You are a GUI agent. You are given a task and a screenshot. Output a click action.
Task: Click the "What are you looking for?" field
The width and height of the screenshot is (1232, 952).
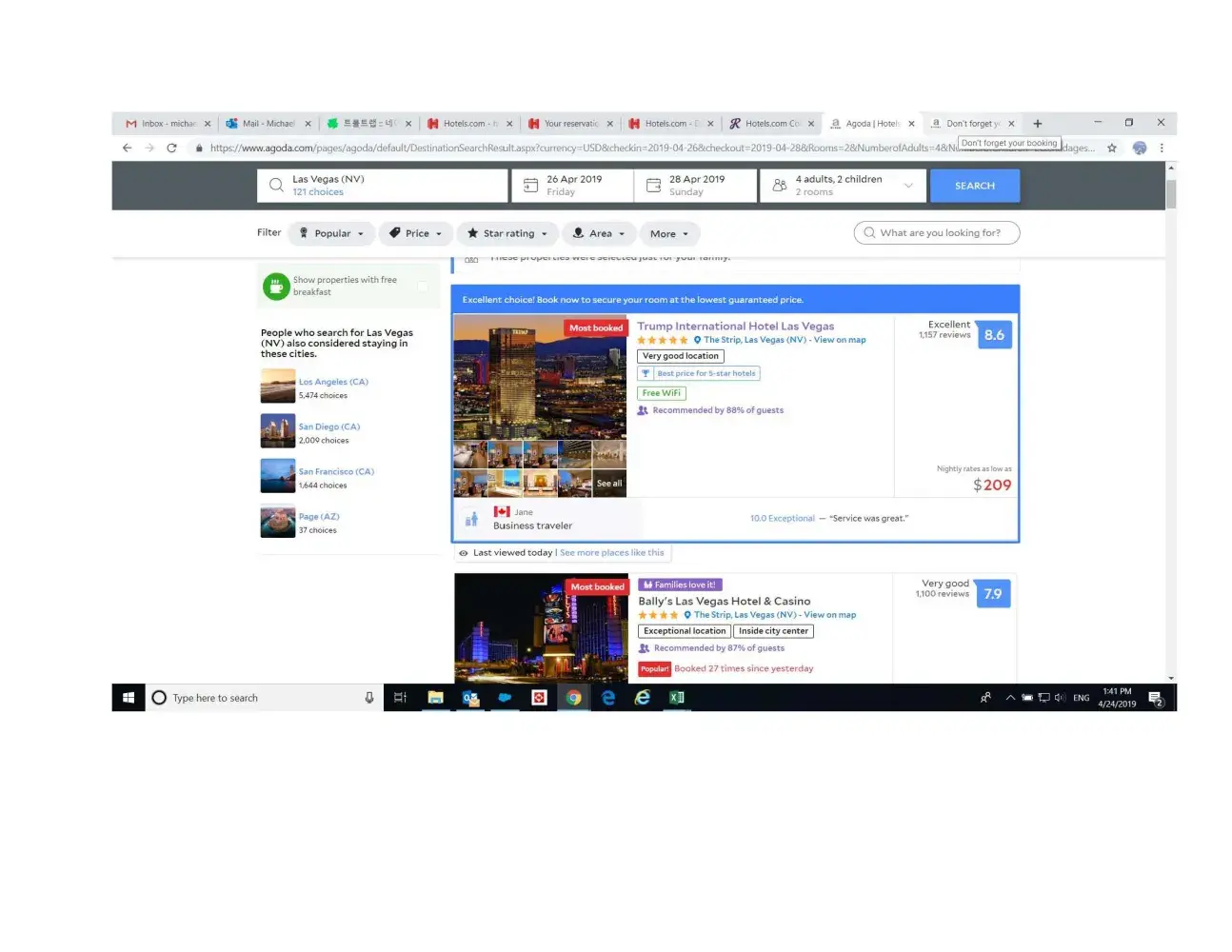point(937,233)
